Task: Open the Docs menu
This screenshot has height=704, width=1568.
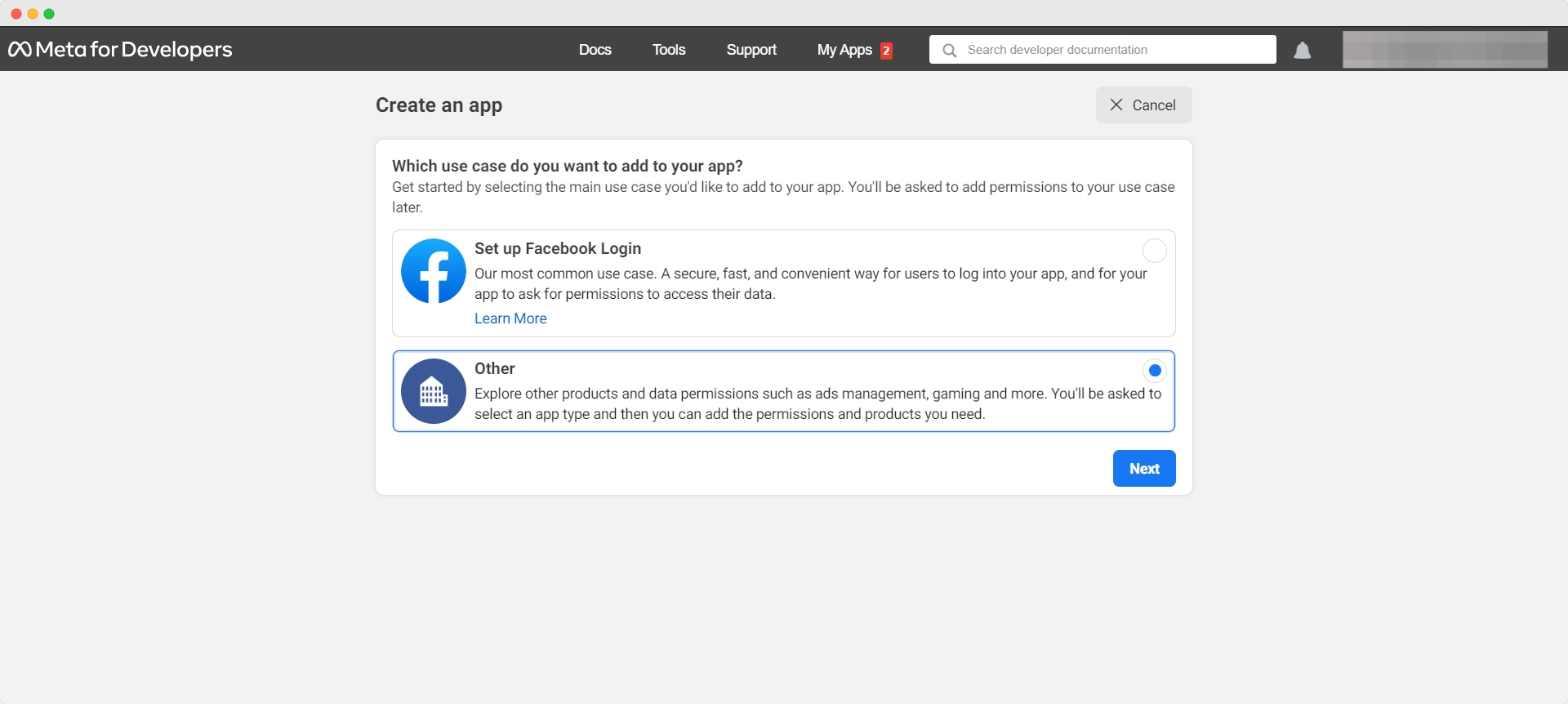Action: tap(595, 50)
